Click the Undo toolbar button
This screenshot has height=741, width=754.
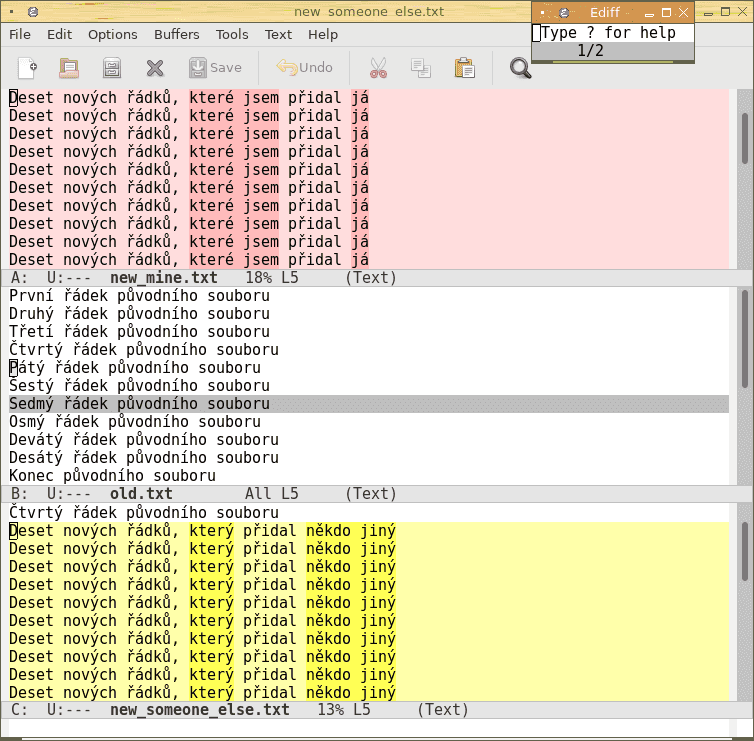(x=305, y=68)
